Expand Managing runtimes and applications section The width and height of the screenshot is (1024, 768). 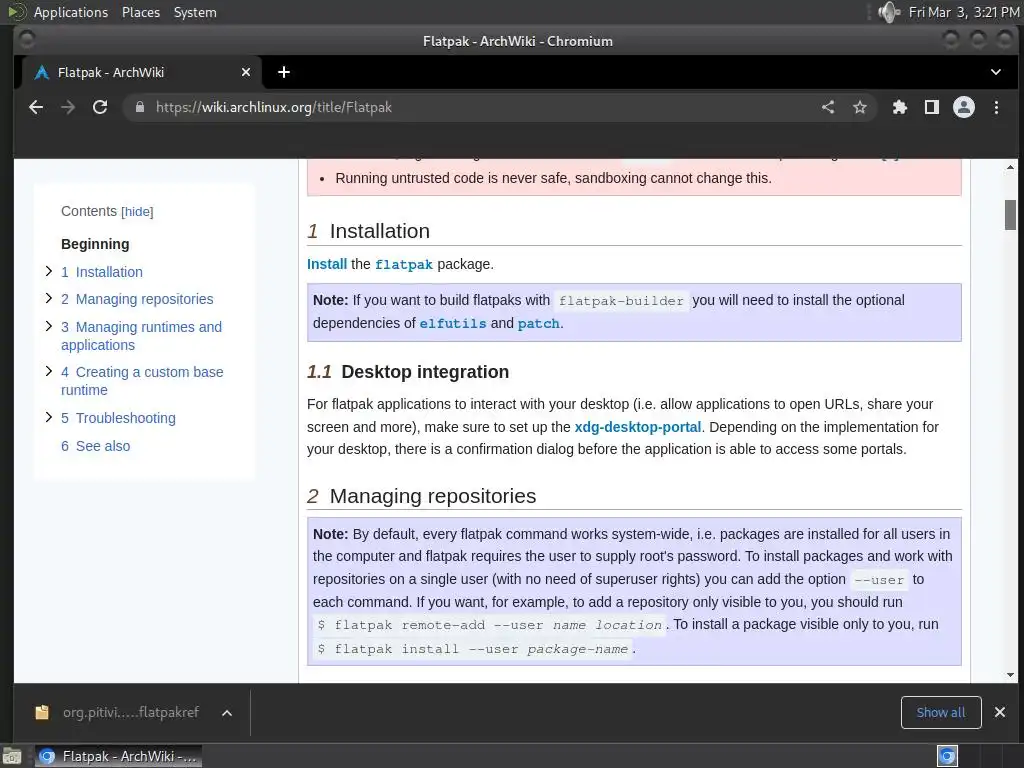coord(48,326)
